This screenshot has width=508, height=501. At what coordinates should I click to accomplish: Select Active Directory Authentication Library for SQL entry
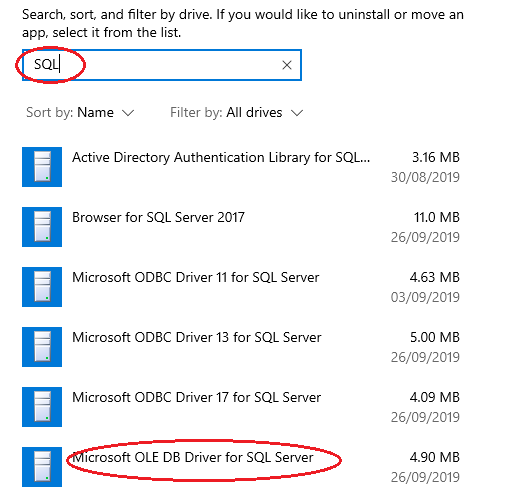221,158
